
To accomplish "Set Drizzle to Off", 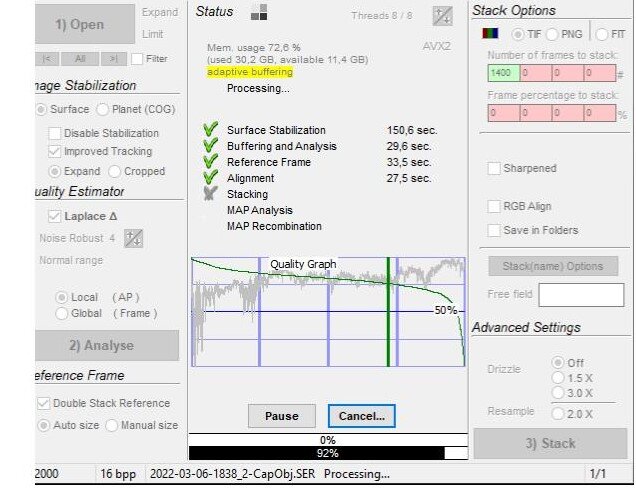I will [x=558, y=362].
